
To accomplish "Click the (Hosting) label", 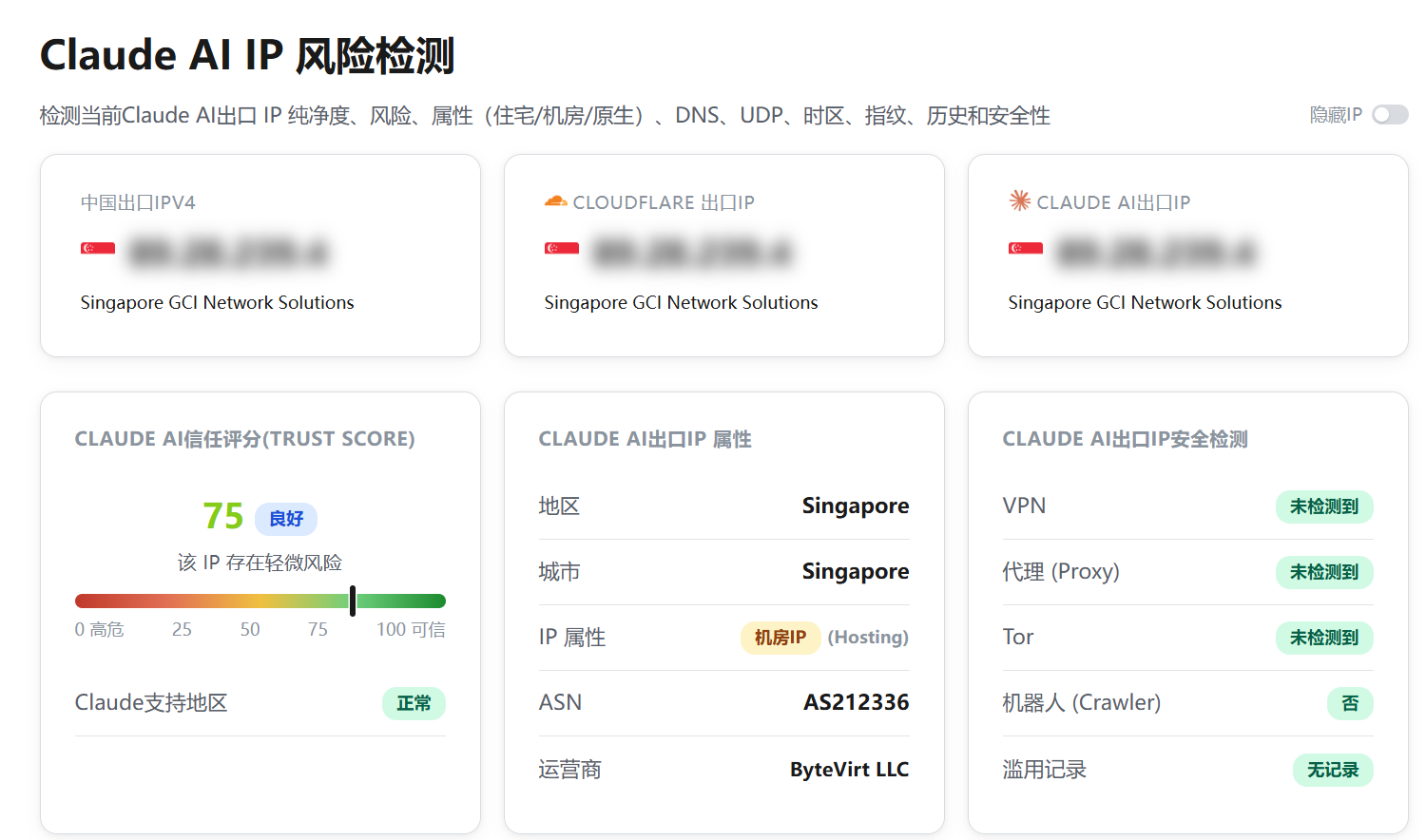I will (x=868, y=638).
